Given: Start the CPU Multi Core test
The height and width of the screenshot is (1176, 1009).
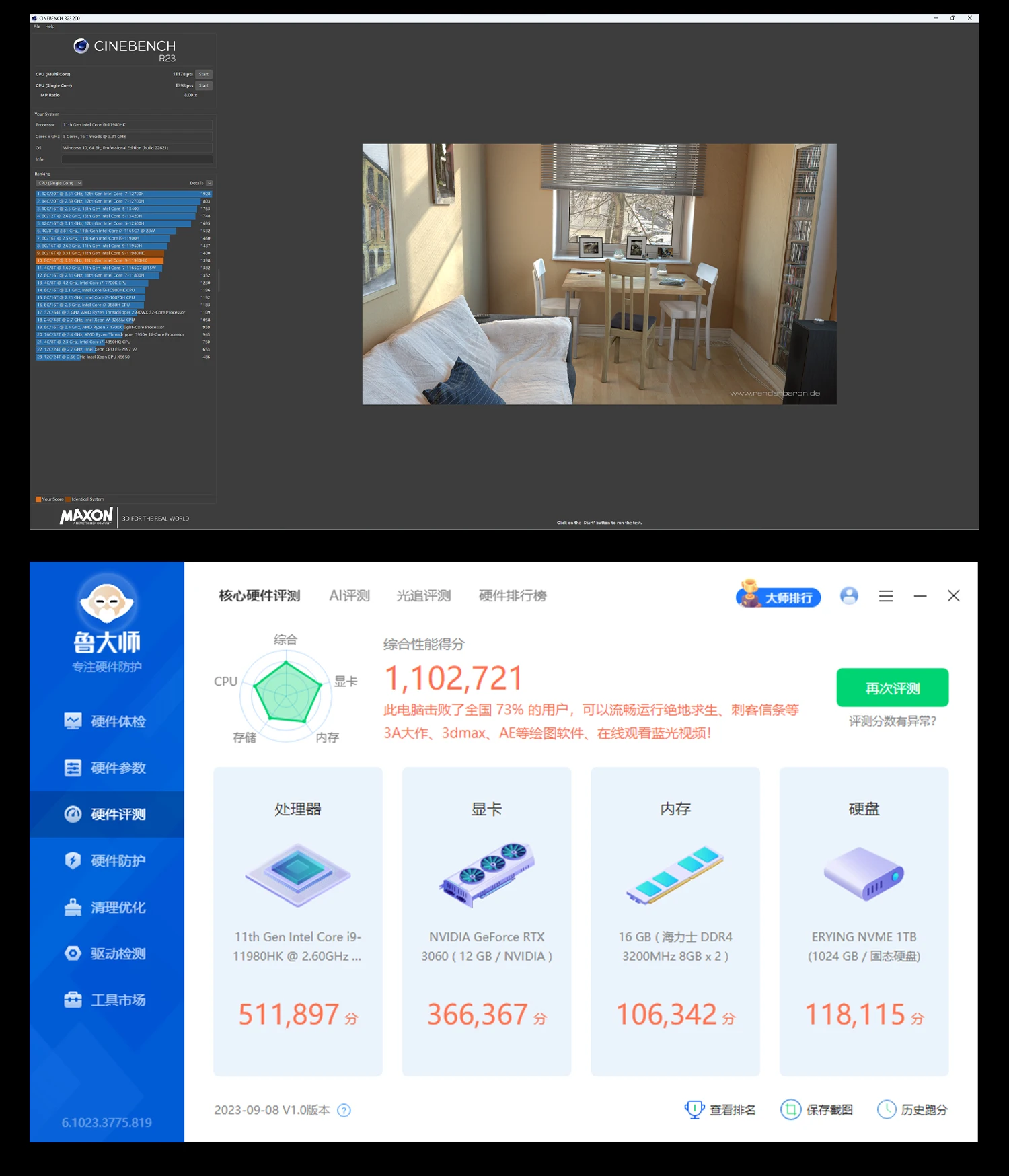Looking at the screenshot, I should [x=204, y=75].
